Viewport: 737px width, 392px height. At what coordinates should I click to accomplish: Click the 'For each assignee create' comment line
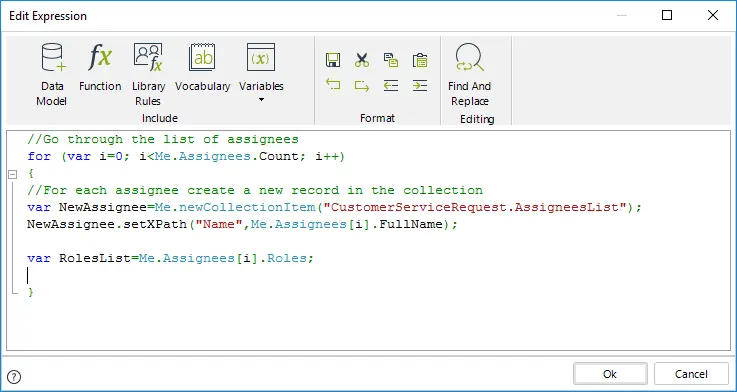(255, 191)
